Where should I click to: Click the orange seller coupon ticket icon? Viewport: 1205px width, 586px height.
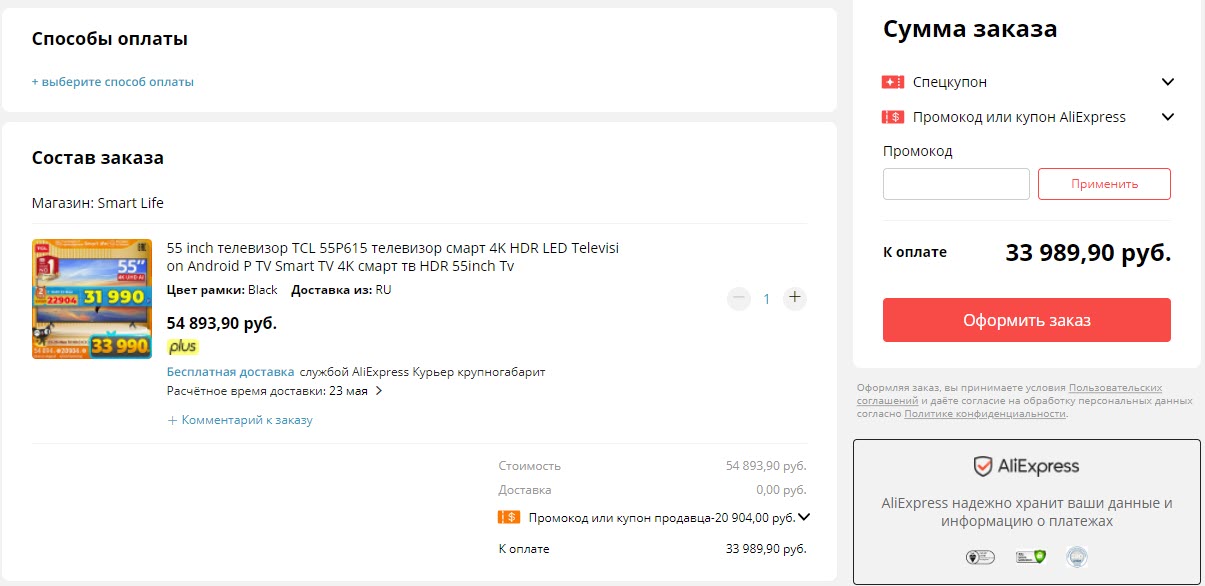508,516
